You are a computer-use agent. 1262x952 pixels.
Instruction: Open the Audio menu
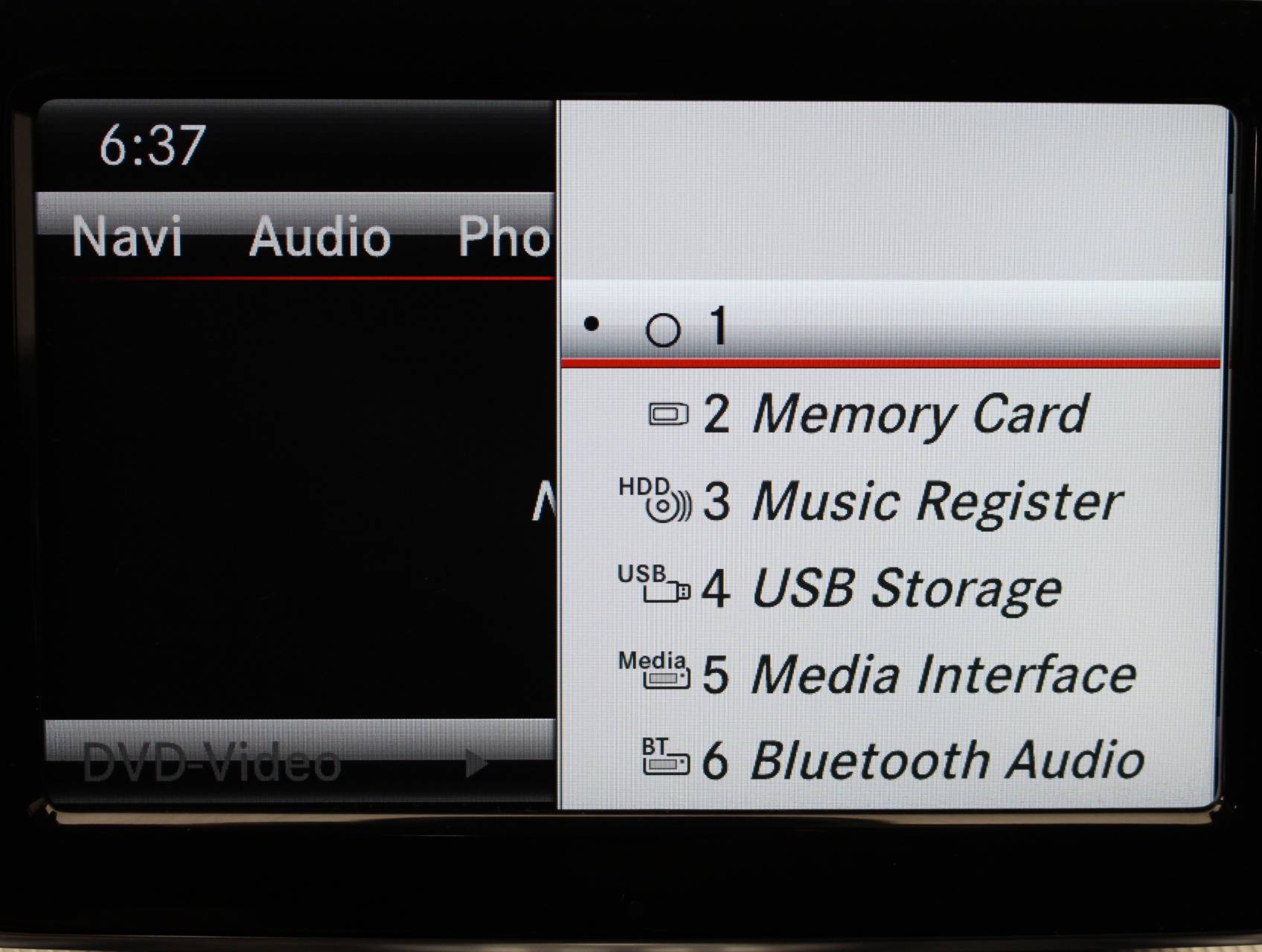pyautogui.click(x=320, y=237)
